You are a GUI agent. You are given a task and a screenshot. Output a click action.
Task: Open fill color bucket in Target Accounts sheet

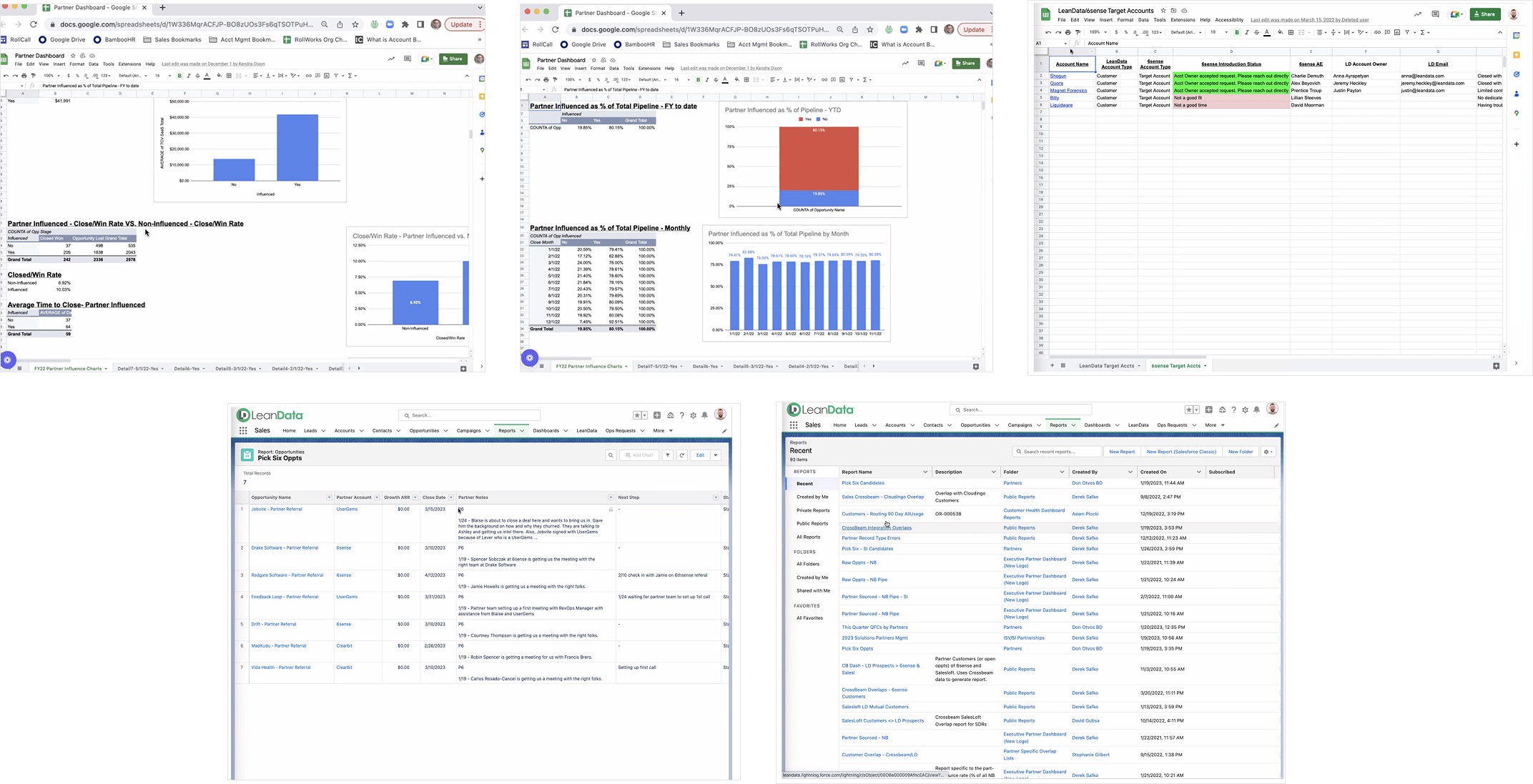(1281, 32)
